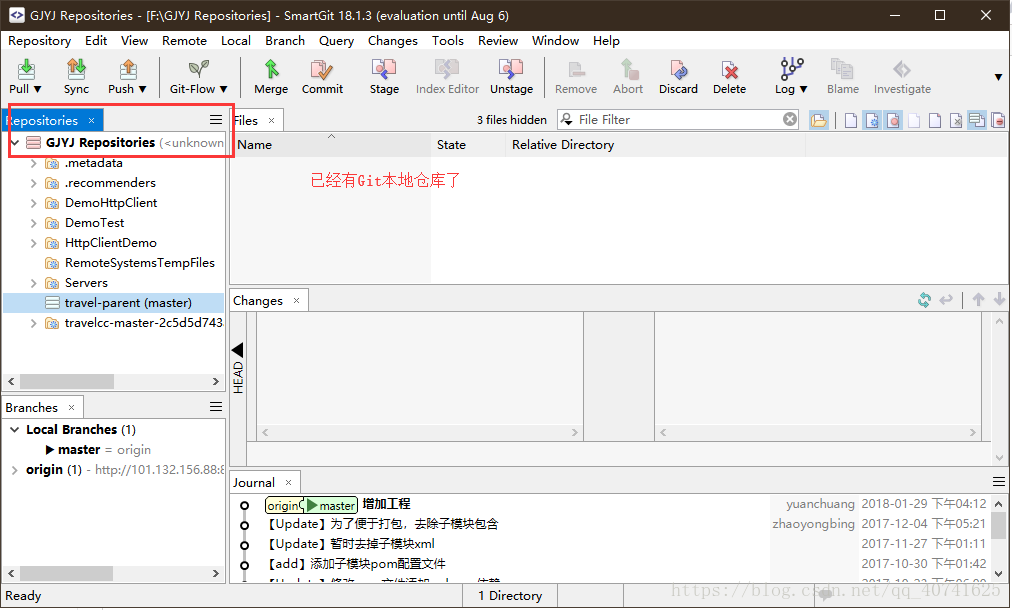
Task: Click the Git-Flow toolbar icon
Action: [198, 68]
